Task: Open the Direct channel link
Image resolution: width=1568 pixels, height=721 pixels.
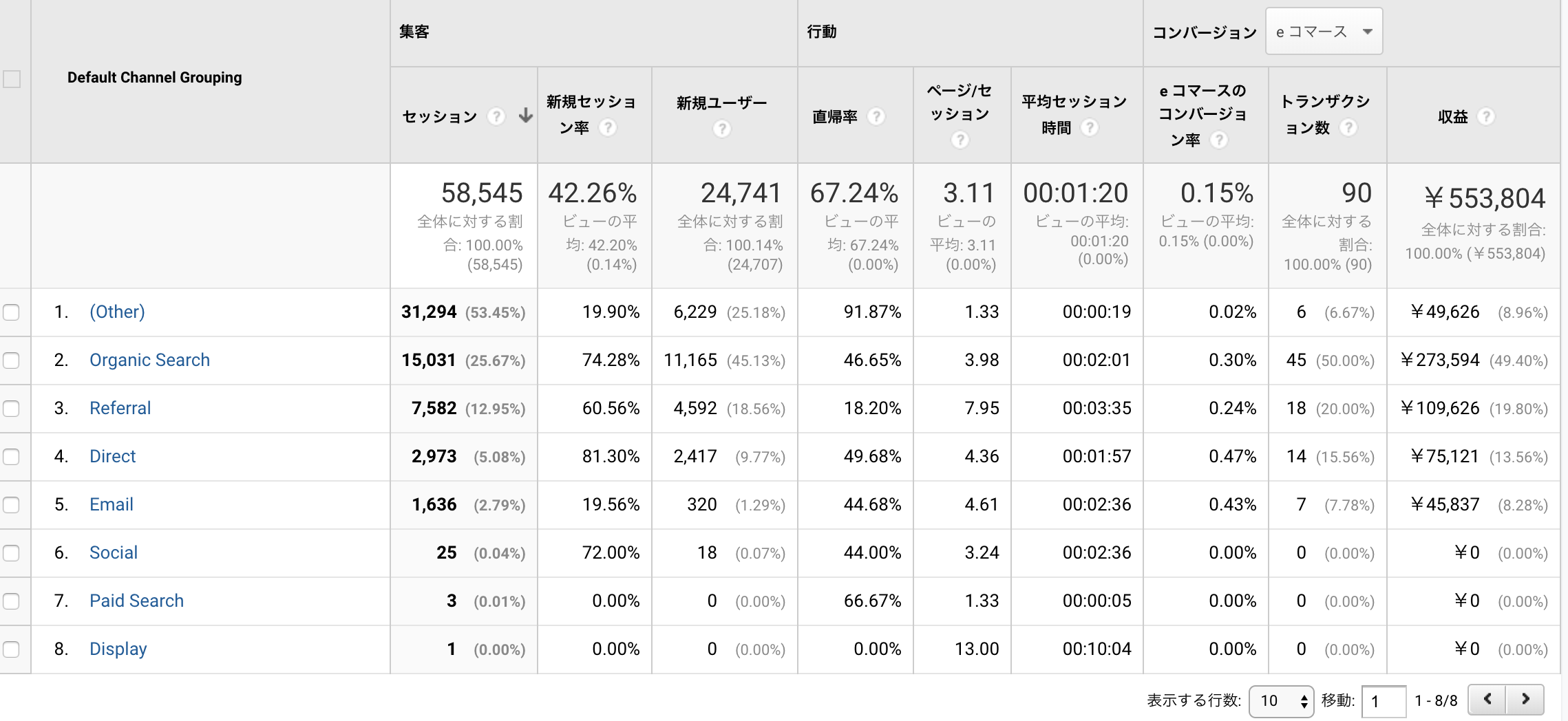Action: (113, 457)
